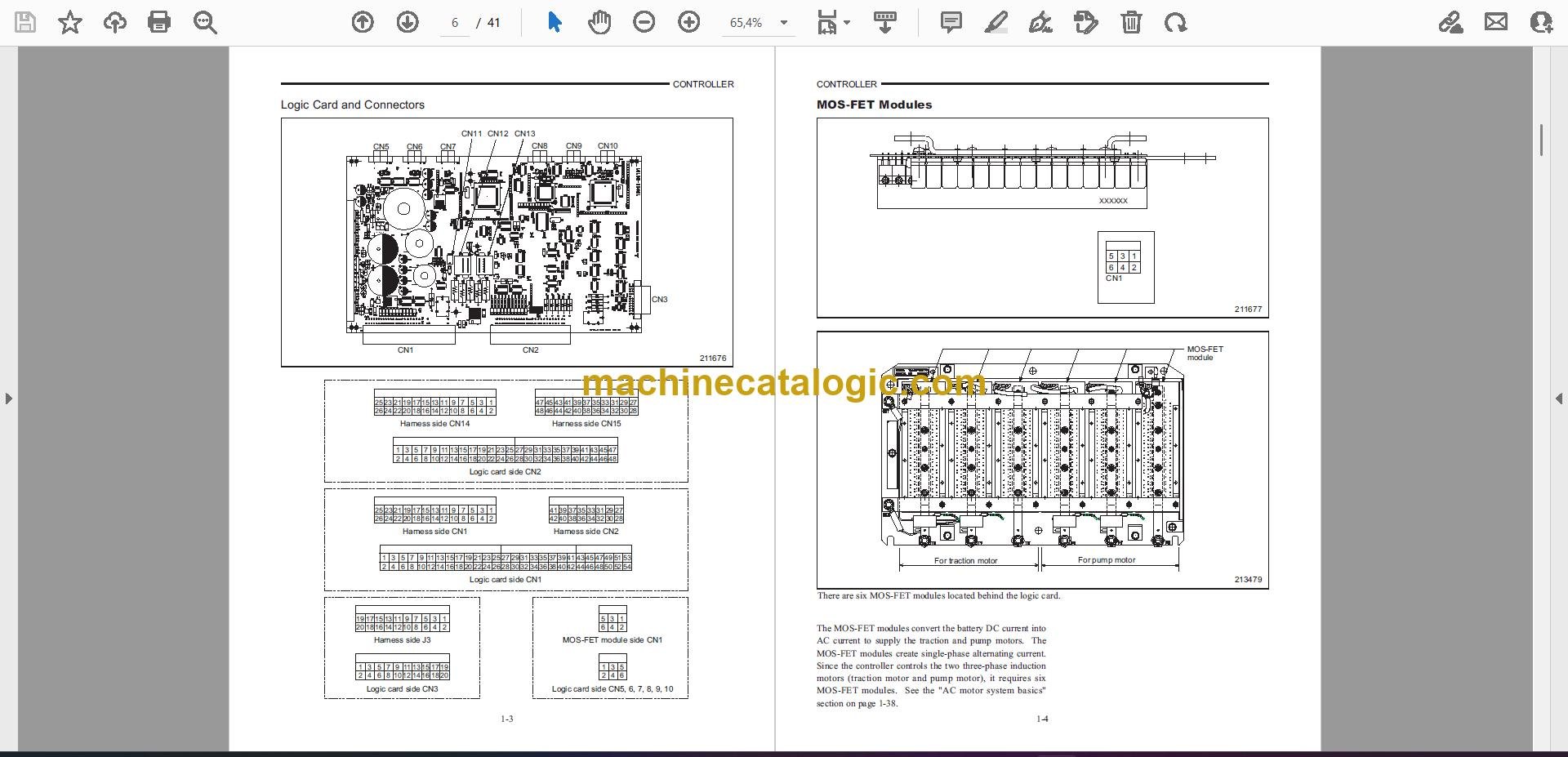Open the find text magnifier
The height and width of the screenshot is (757, 1568).
coord(205,23)
